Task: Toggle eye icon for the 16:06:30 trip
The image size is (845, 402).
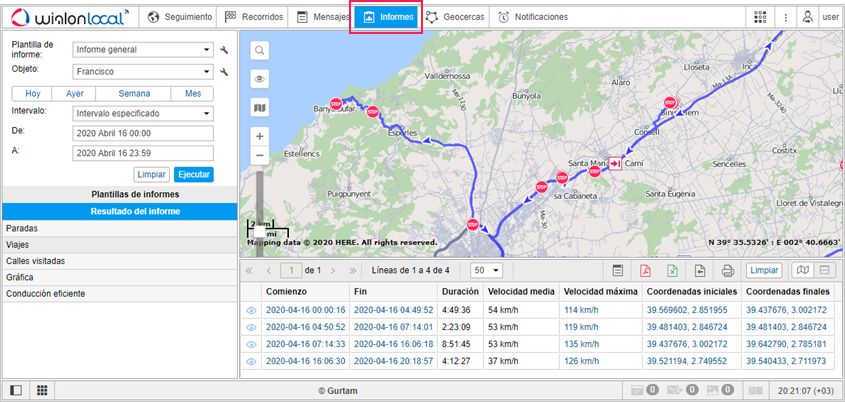Action: coord(251,361)
